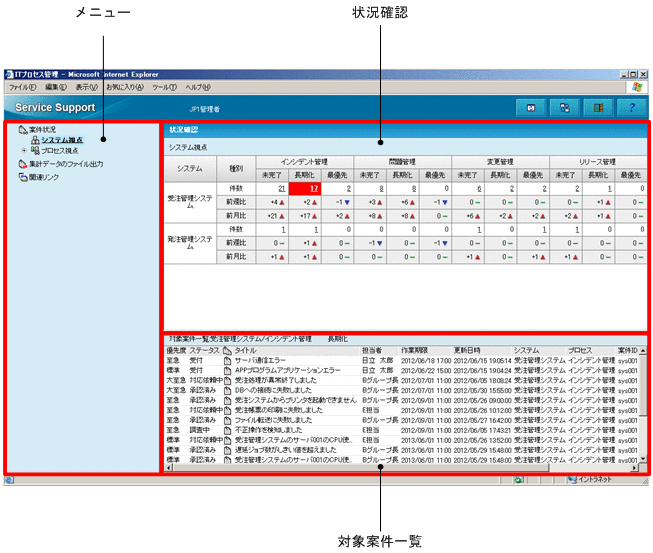Viewport: 653px width, 553px height.
Task: Click 受注管理システム インシデント管理 最優先 count 2
Action: [348, 189]
